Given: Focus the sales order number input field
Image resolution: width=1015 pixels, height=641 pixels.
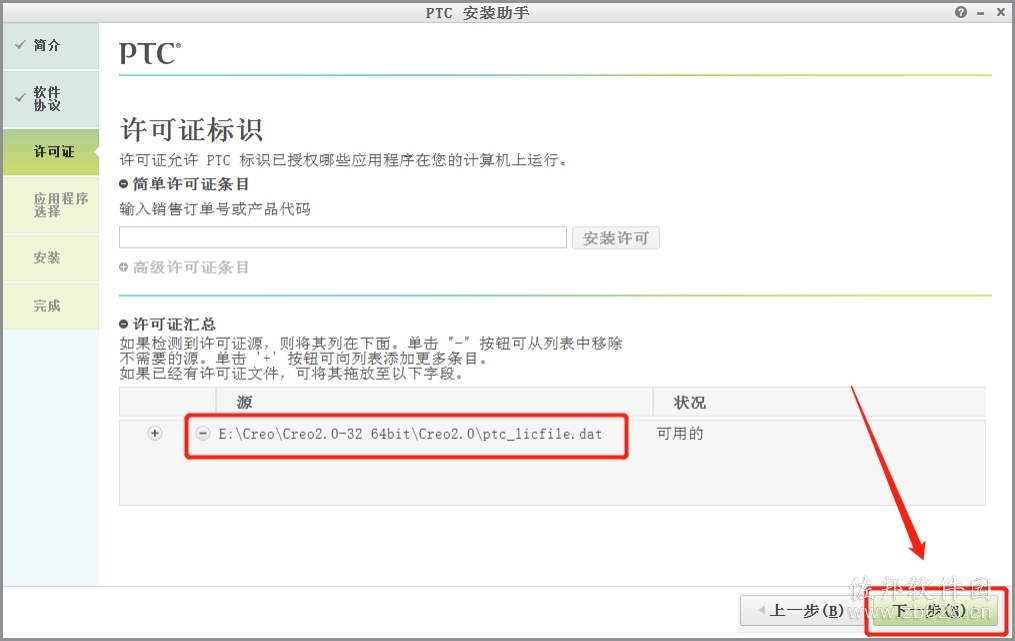Looking at the screenshot, I should pos(343,238).
